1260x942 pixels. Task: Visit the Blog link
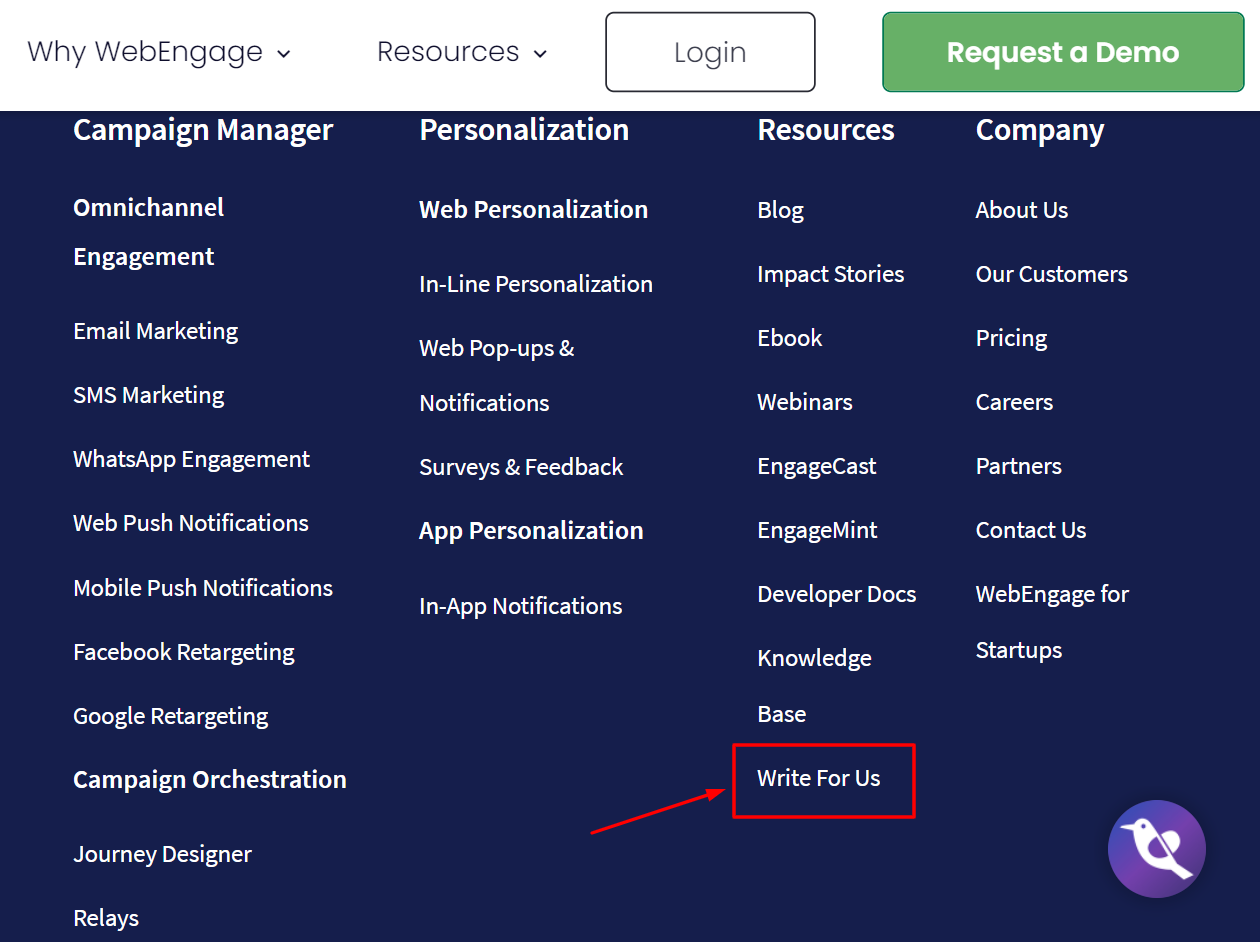(781, 210)
